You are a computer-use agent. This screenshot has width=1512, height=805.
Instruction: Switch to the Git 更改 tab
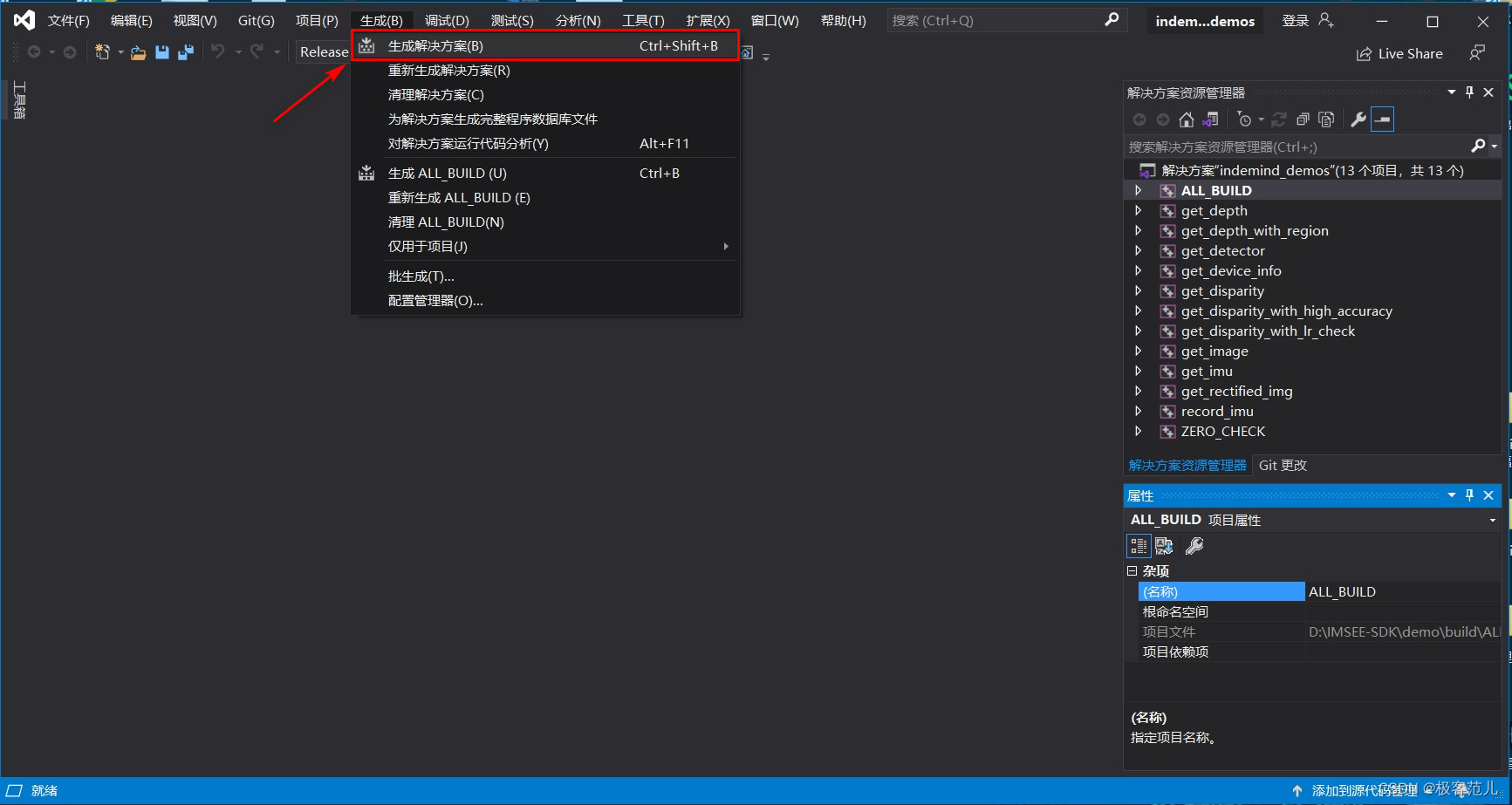coord(1283,466)
